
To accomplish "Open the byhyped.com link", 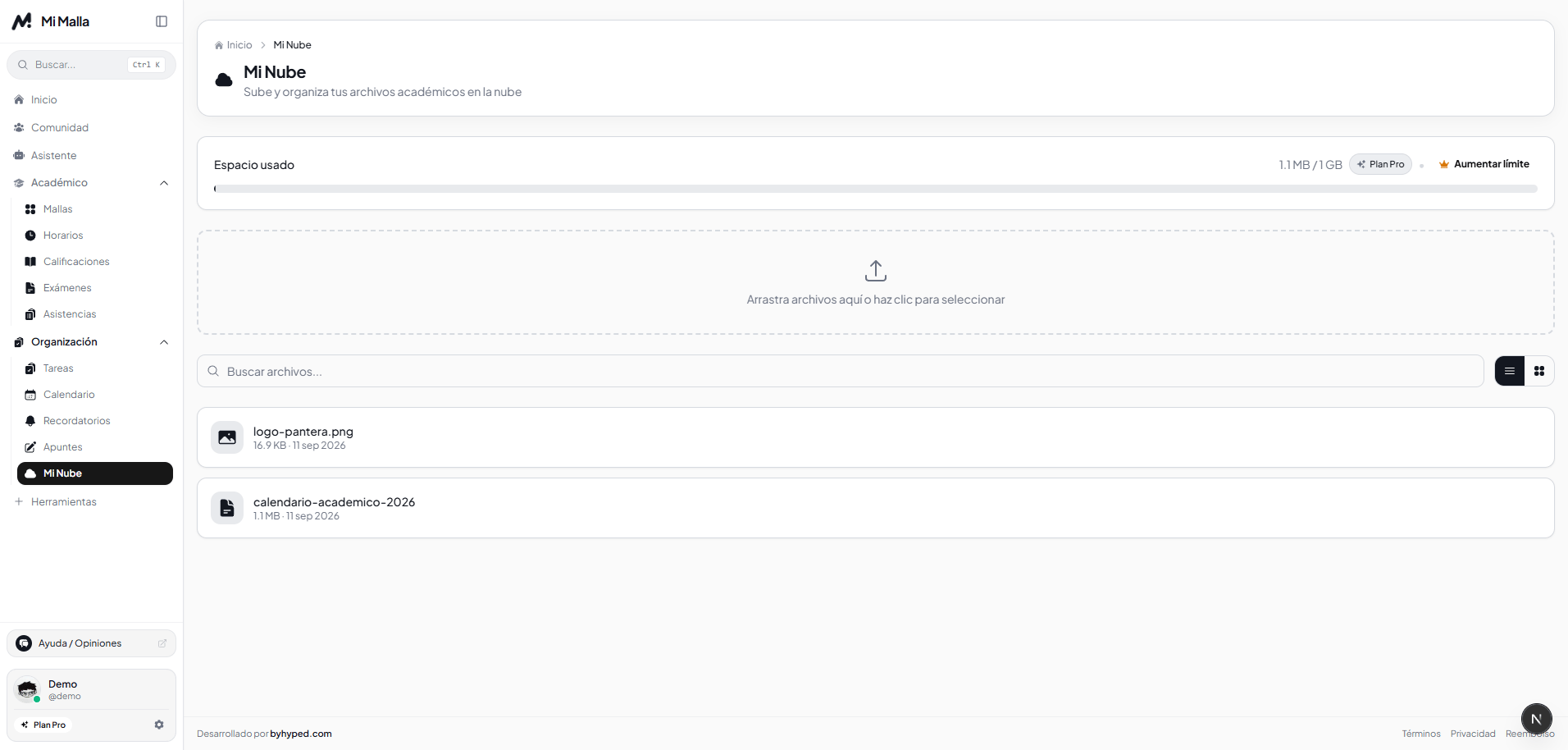I will (301, 734).
